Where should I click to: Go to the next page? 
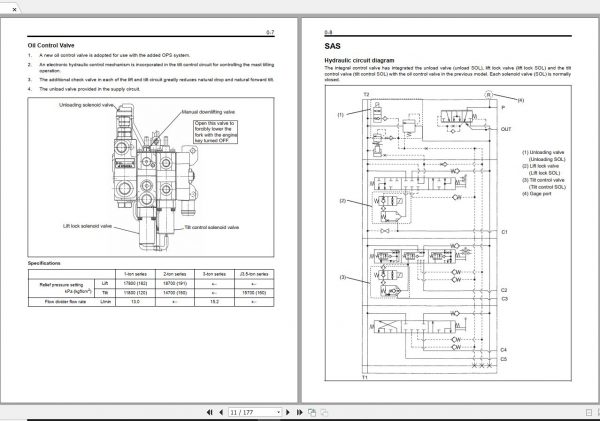point(288,412)
